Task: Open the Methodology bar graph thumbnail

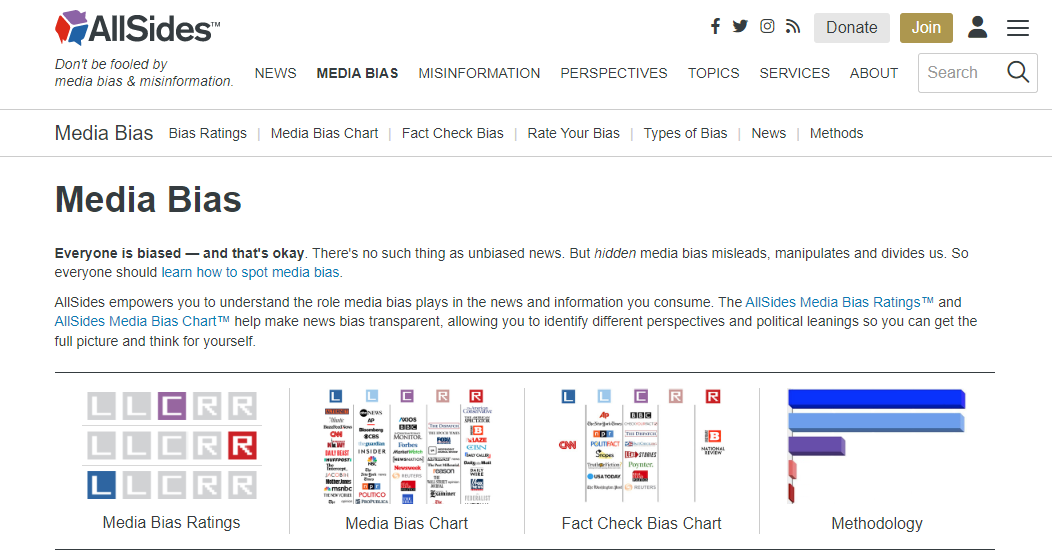Action: [x=876, y=445]
